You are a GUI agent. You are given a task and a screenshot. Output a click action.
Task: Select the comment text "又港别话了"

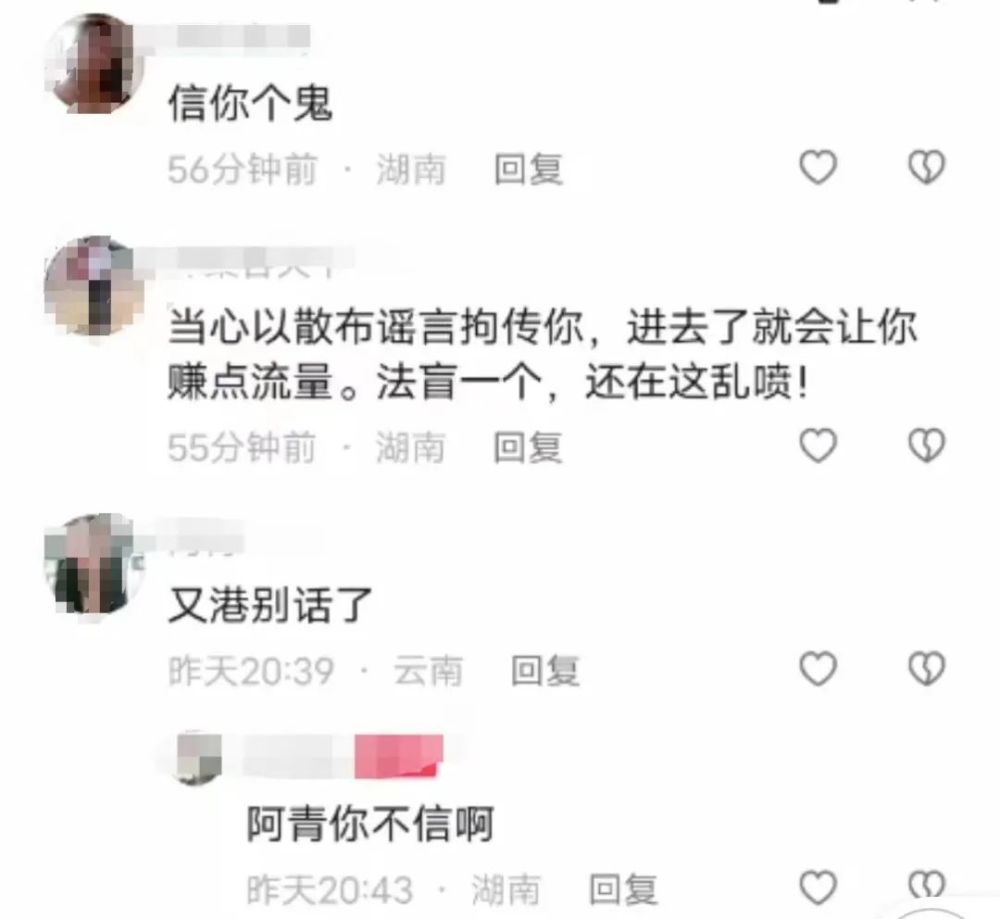click(x=270, y=605)
